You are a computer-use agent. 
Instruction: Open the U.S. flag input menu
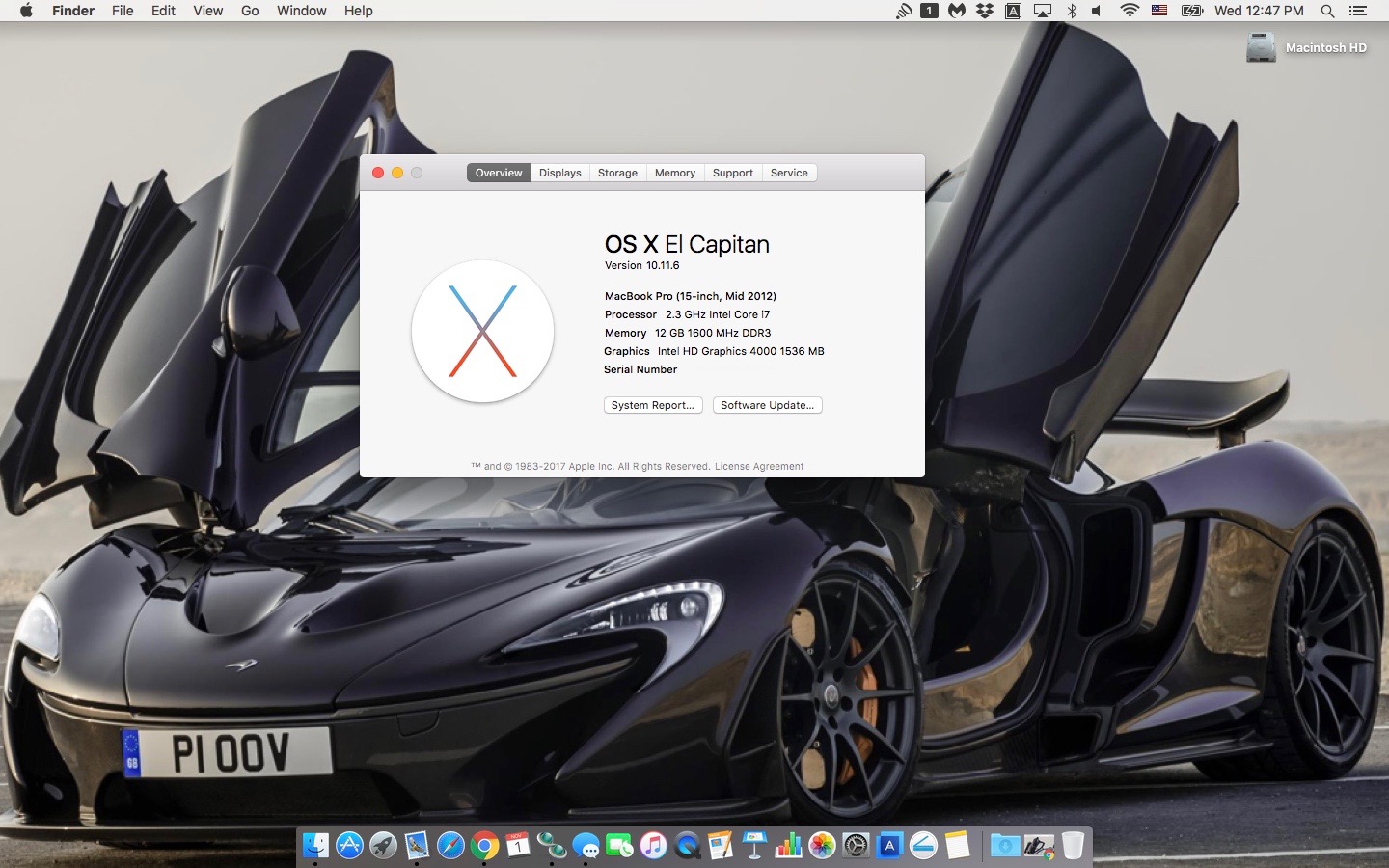coord(1160,11)
